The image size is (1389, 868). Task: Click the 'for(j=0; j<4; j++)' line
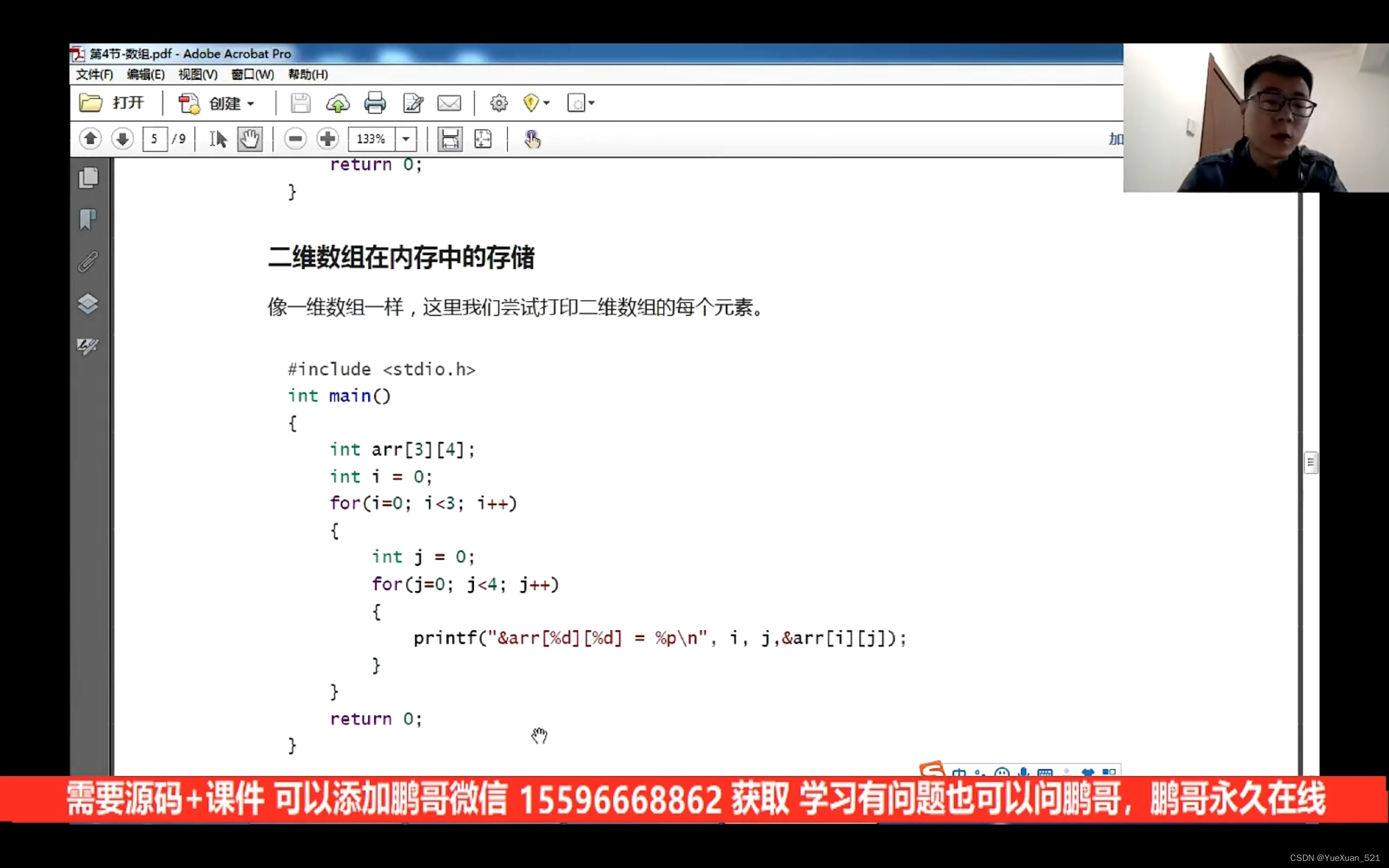tap(466, 584)
